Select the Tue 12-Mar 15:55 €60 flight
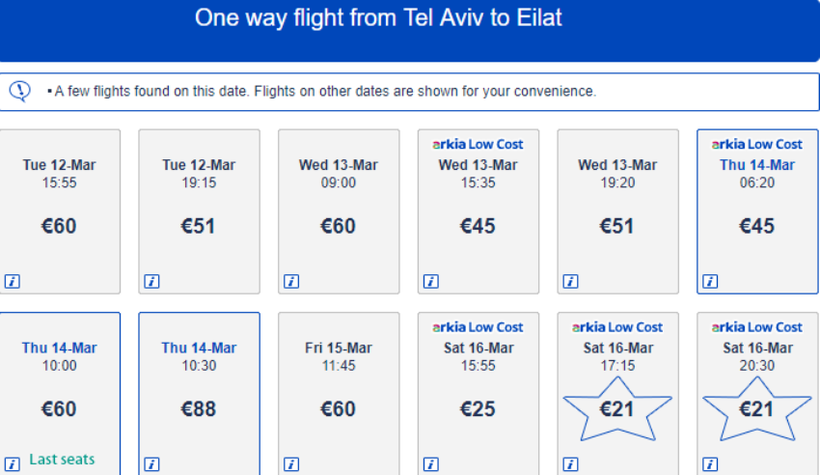 pos(58,212)
